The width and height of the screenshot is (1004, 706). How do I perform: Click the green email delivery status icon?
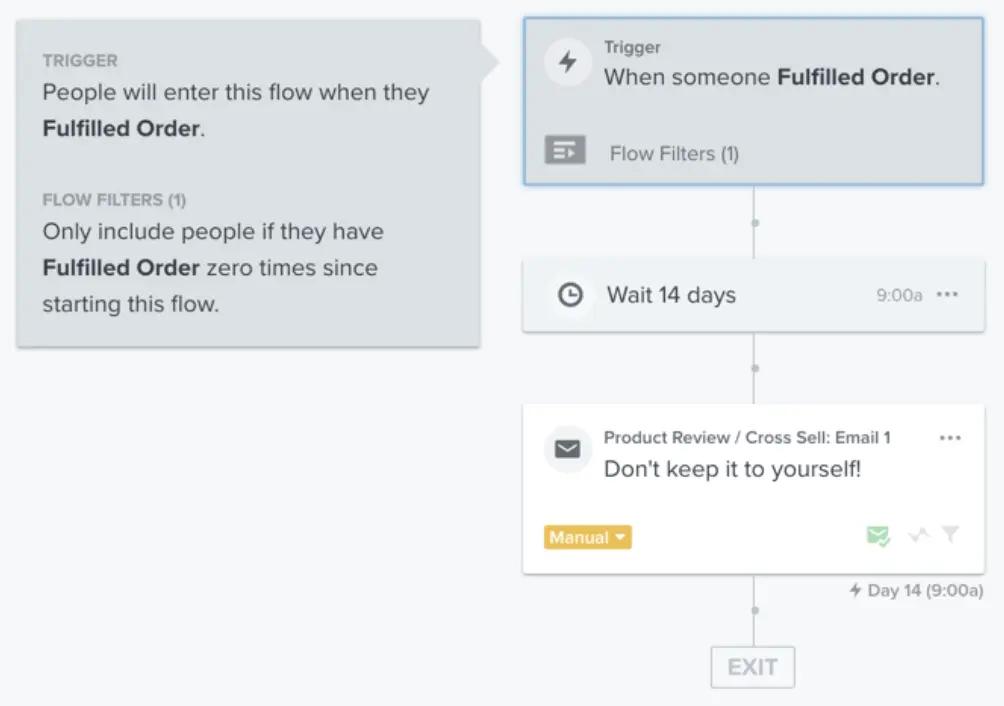[877, 536]
